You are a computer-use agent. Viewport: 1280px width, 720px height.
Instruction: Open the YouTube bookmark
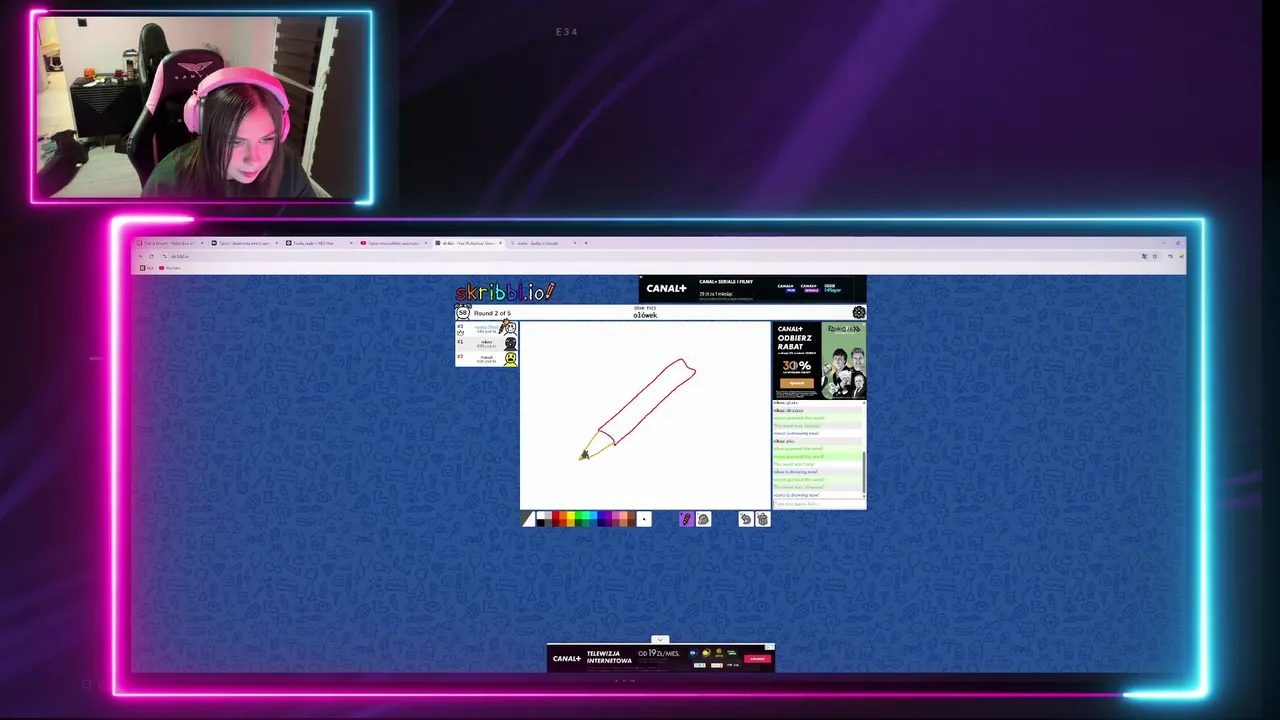170,268
